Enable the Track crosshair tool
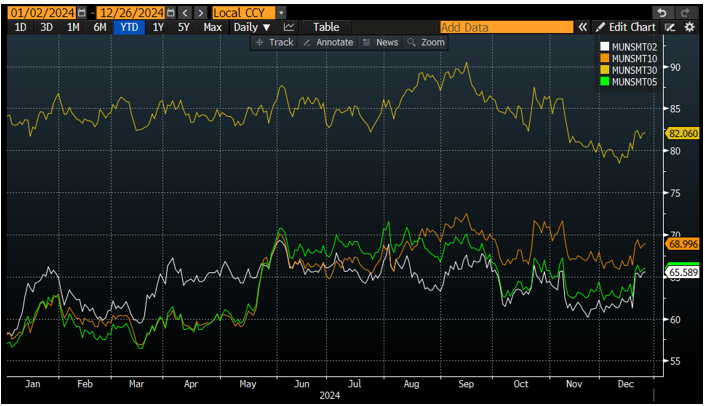 (x=275, y=43)
